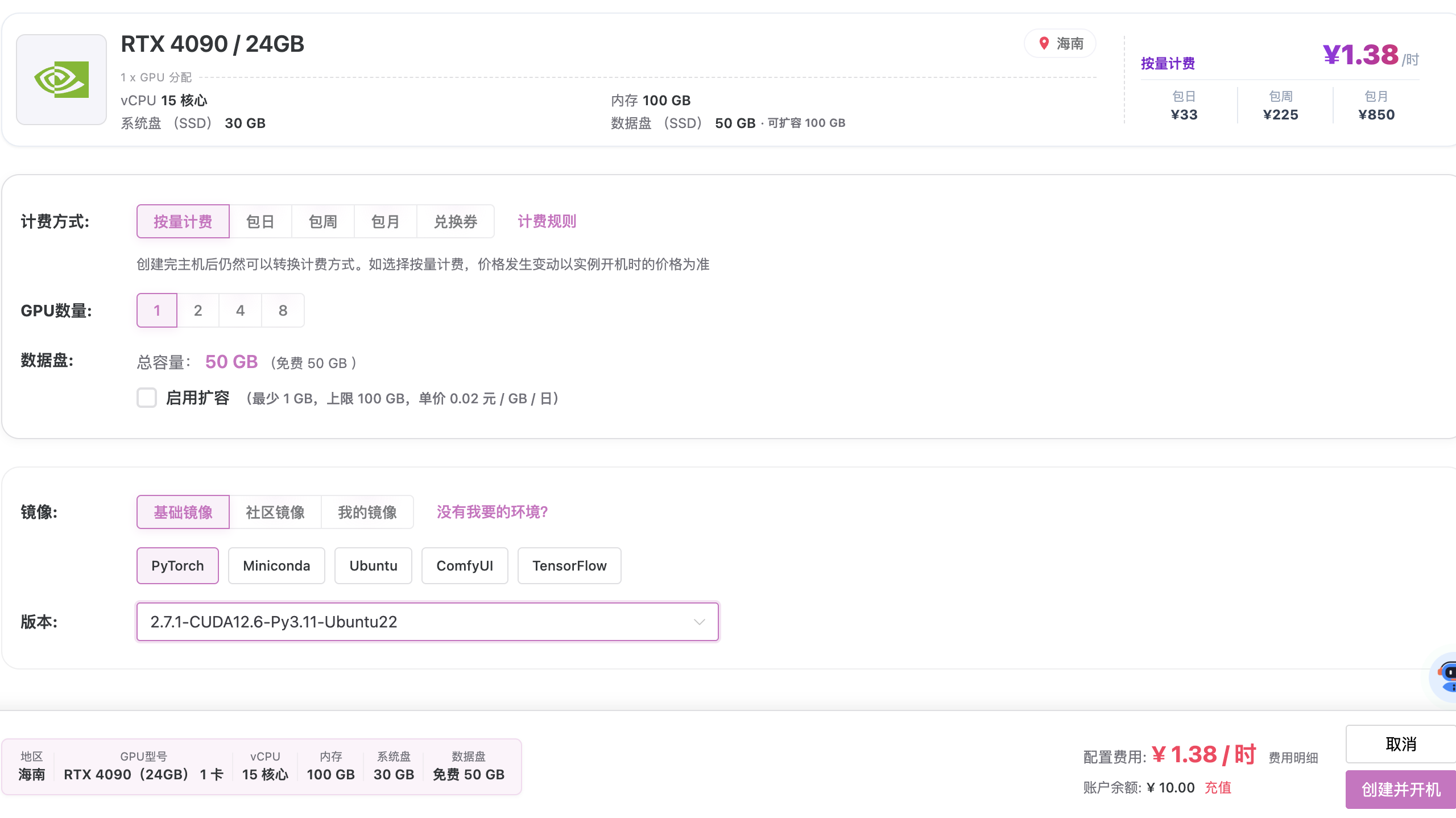
Task: Click the 充值 recharge link
Action: point(1218,788)
